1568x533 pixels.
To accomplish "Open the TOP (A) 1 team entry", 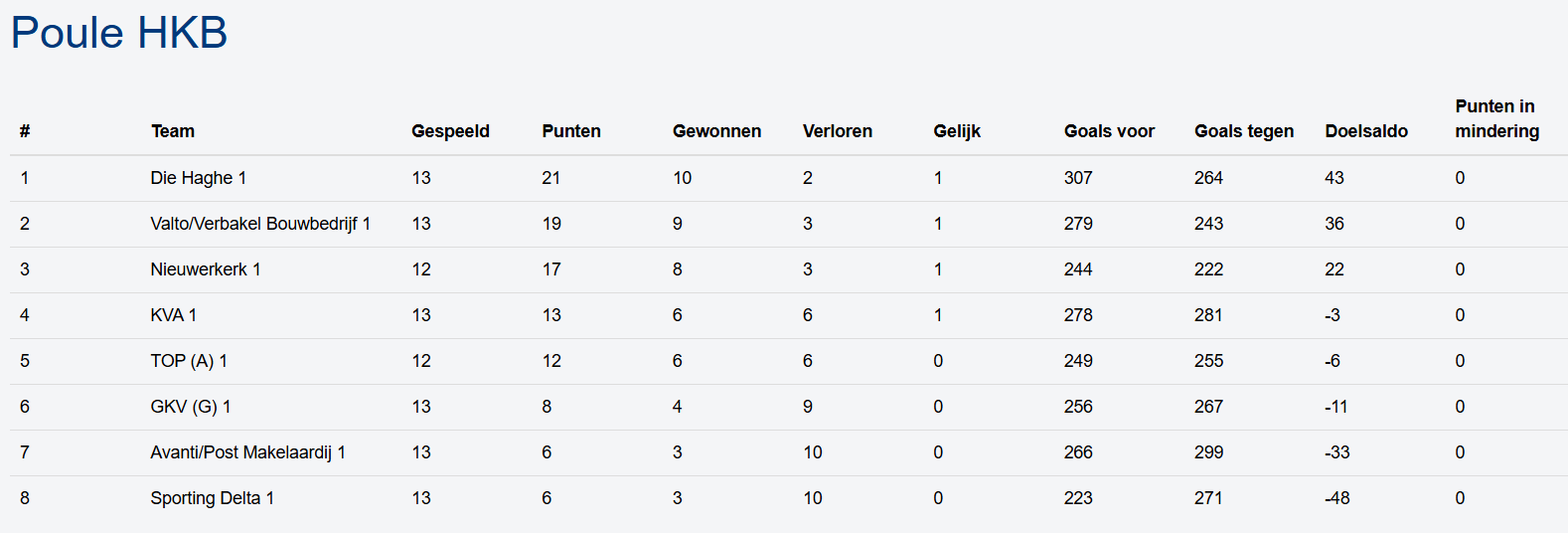I will [189, 361].
